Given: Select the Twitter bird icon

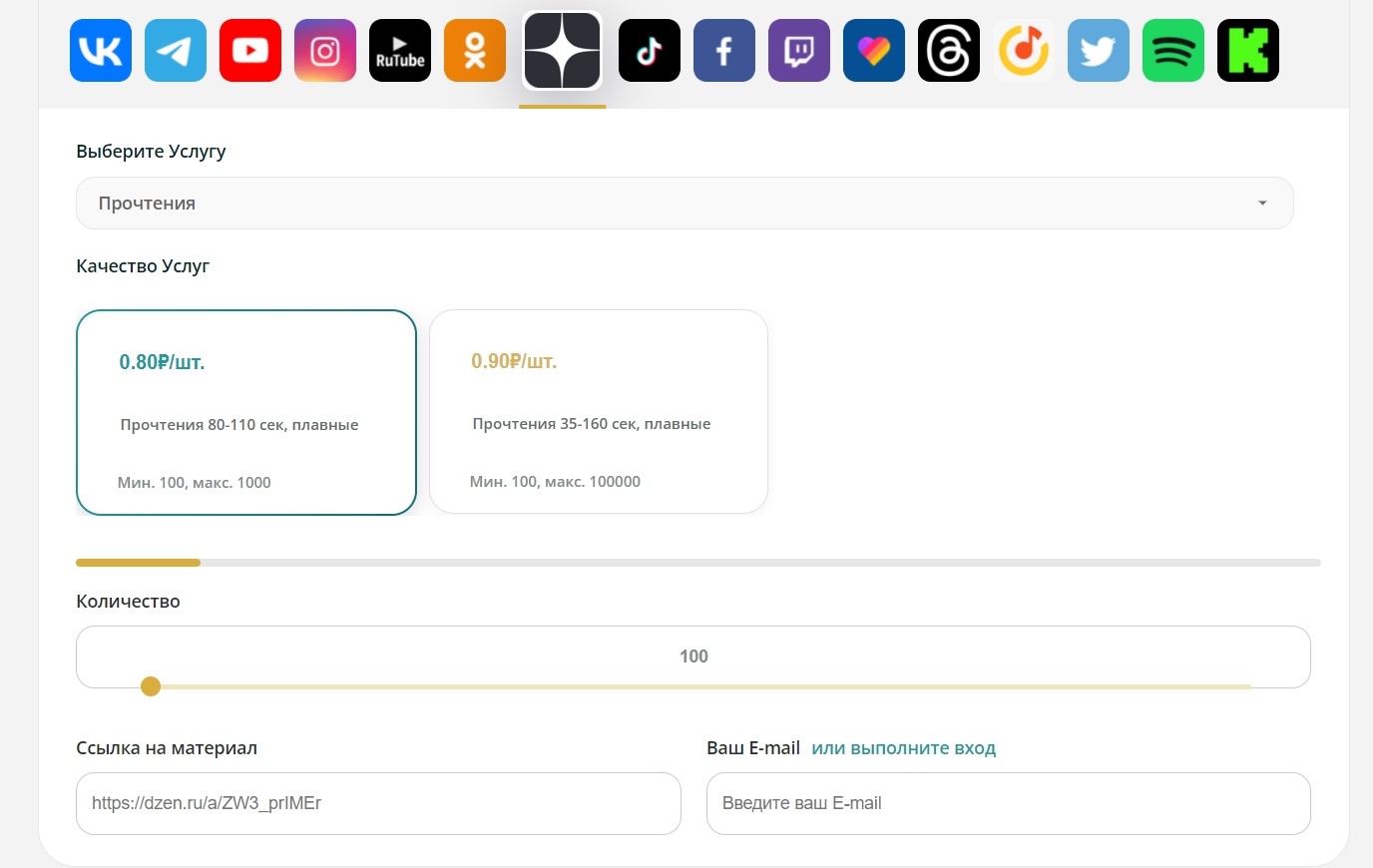Looking at the screenshot, I should coord(1099,50).
